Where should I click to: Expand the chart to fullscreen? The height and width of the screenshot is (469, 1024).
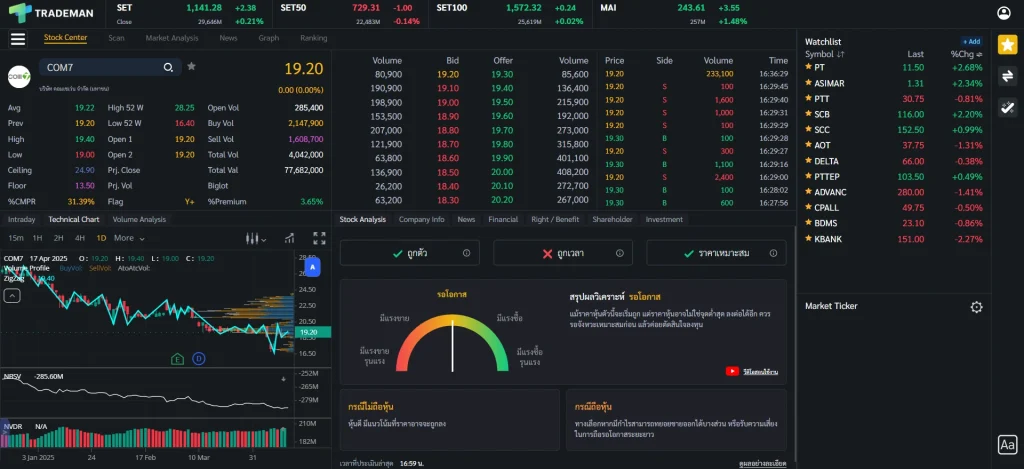[x=320, y=238]
